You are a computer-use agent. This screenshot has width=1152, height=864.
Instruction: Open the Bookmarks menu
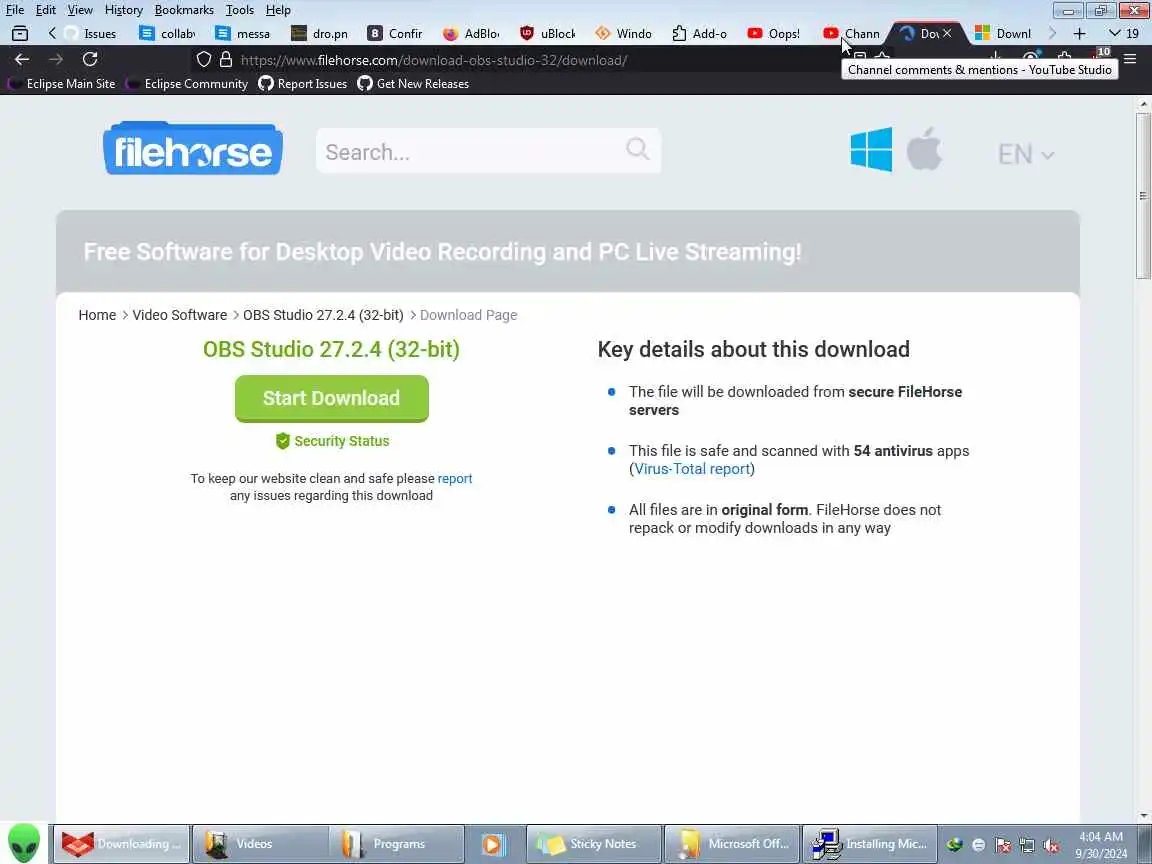pos(184,10)
